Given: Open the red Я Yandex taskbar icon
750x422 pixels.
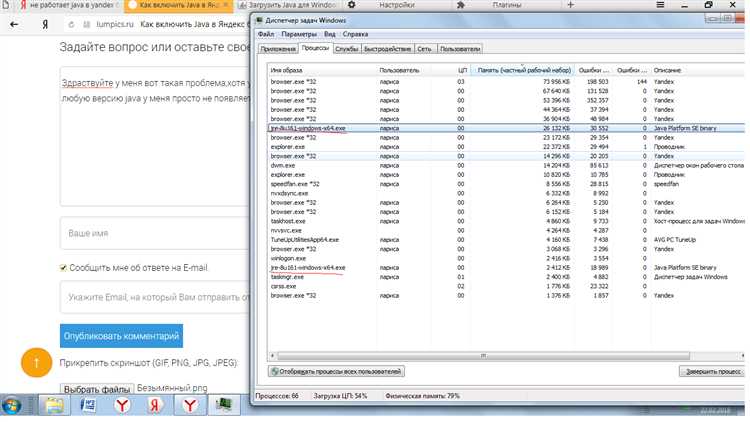Looking at the screenshot, I should tap(154, 406).
